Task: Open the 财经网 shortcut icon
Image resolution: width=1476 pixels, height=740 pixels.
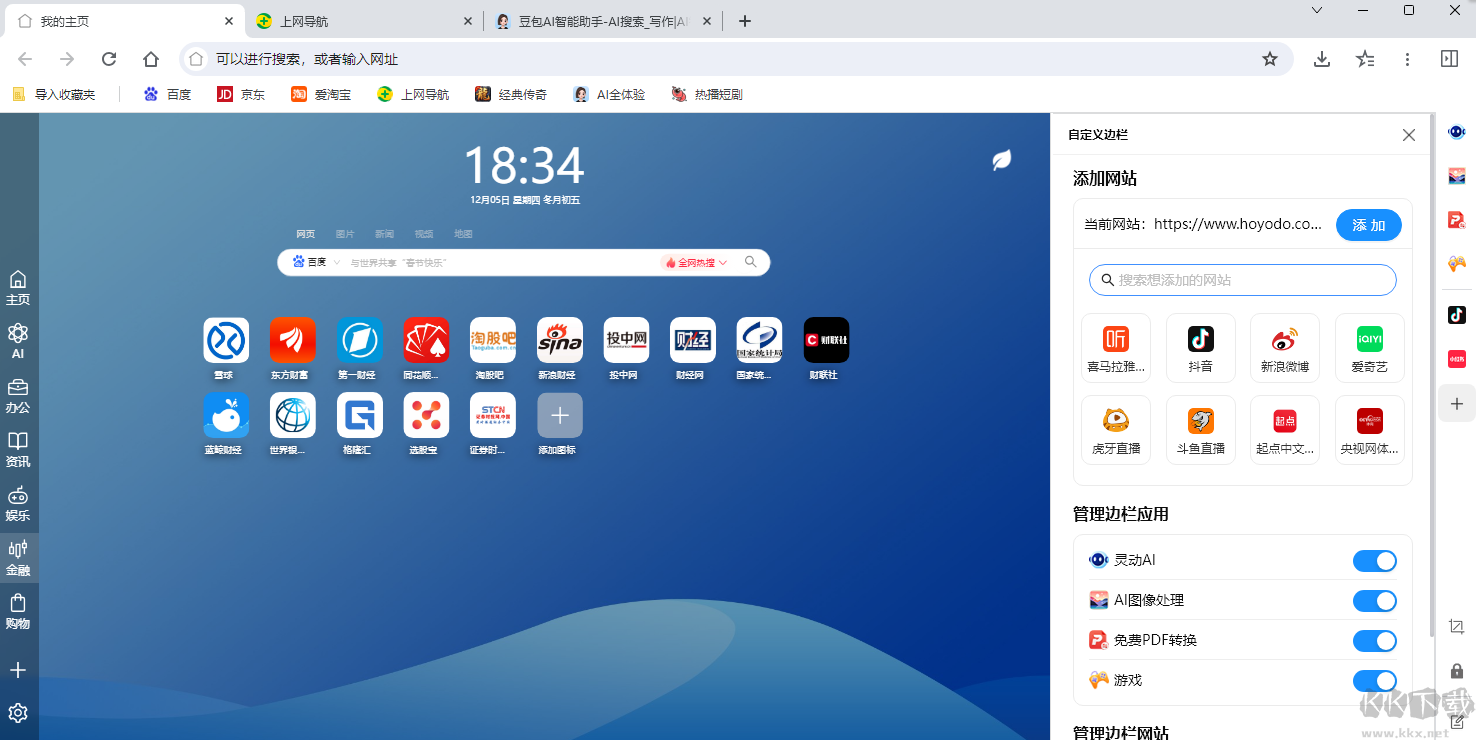Action: click(x=693, y=340)
